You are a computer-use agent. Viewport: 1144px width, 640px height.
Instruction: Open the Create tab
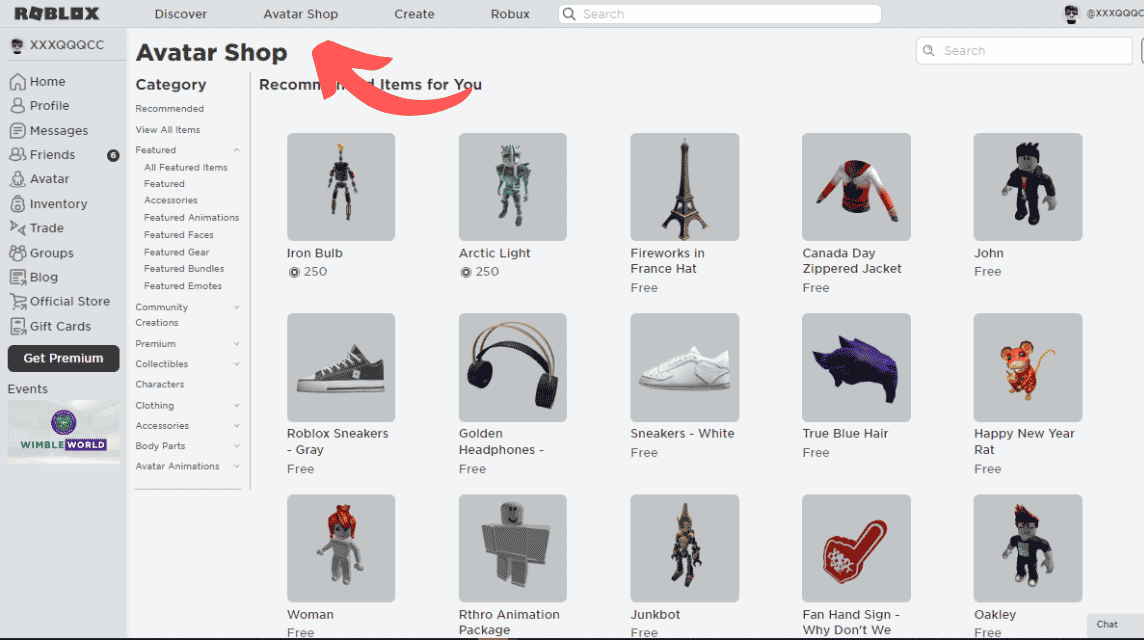pyautogui.click(x=414, y=14)
